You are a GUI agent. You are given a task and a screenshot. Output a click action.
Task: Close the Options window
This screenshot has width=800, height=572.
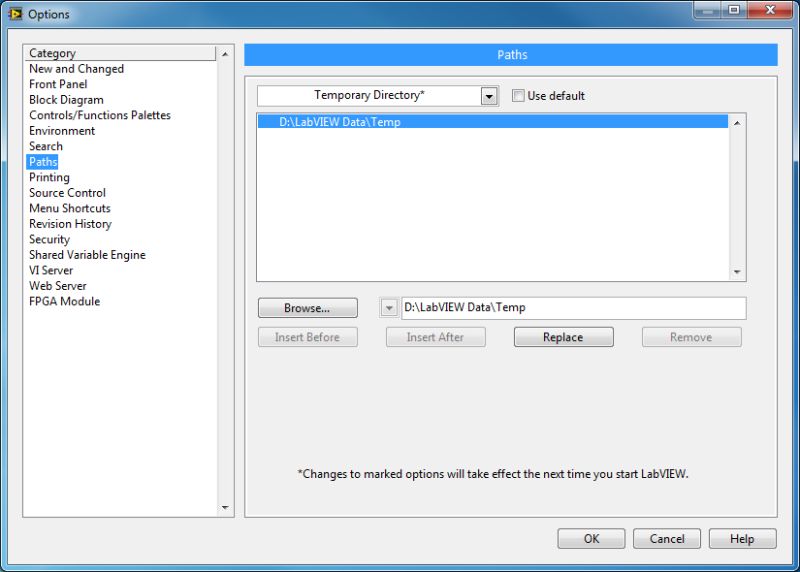[x=770, y=10]
